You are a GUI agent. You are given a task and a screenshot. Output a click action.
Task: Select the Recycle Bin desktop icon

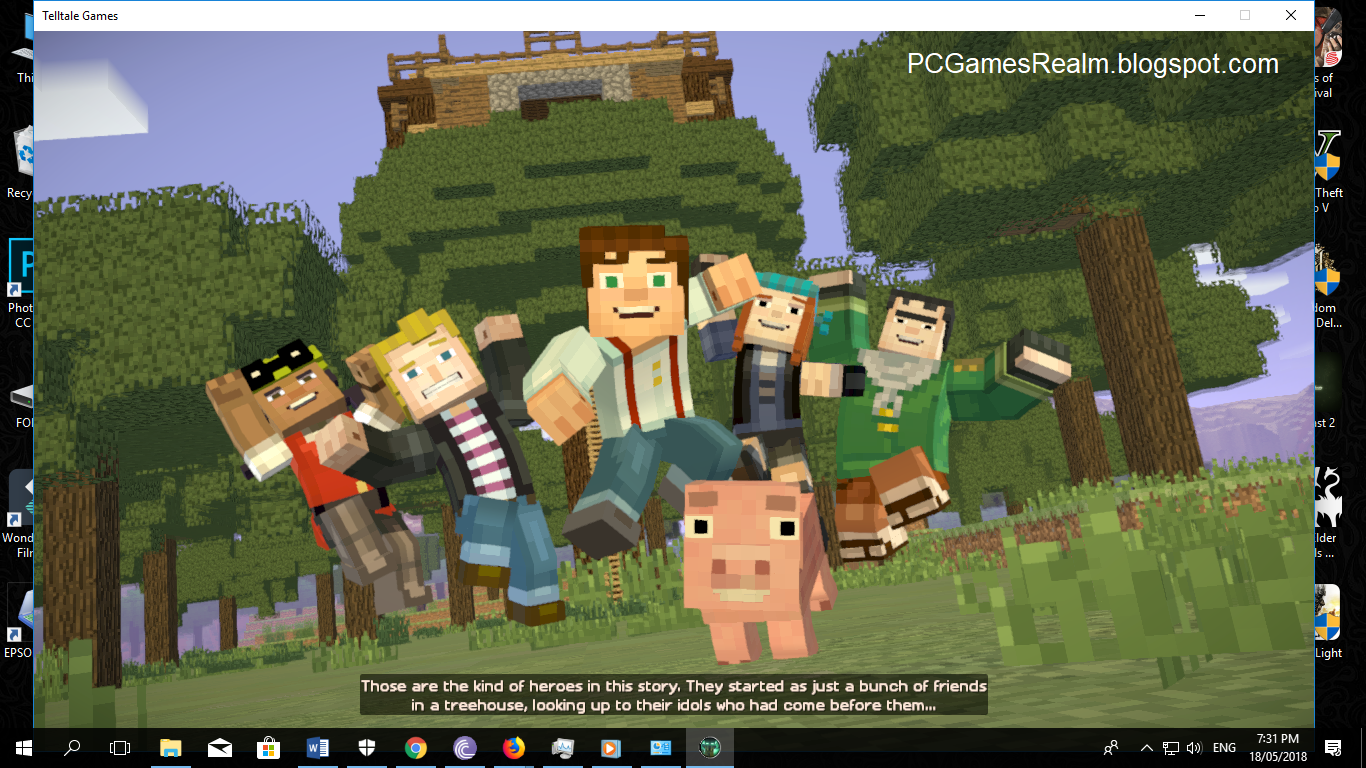coord(20,160)
